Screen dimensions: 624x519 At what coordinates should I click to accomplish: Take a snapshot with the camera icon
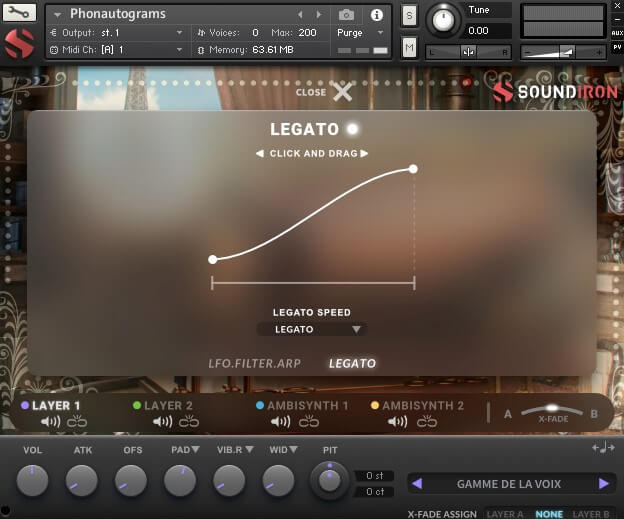pos(346,15)
